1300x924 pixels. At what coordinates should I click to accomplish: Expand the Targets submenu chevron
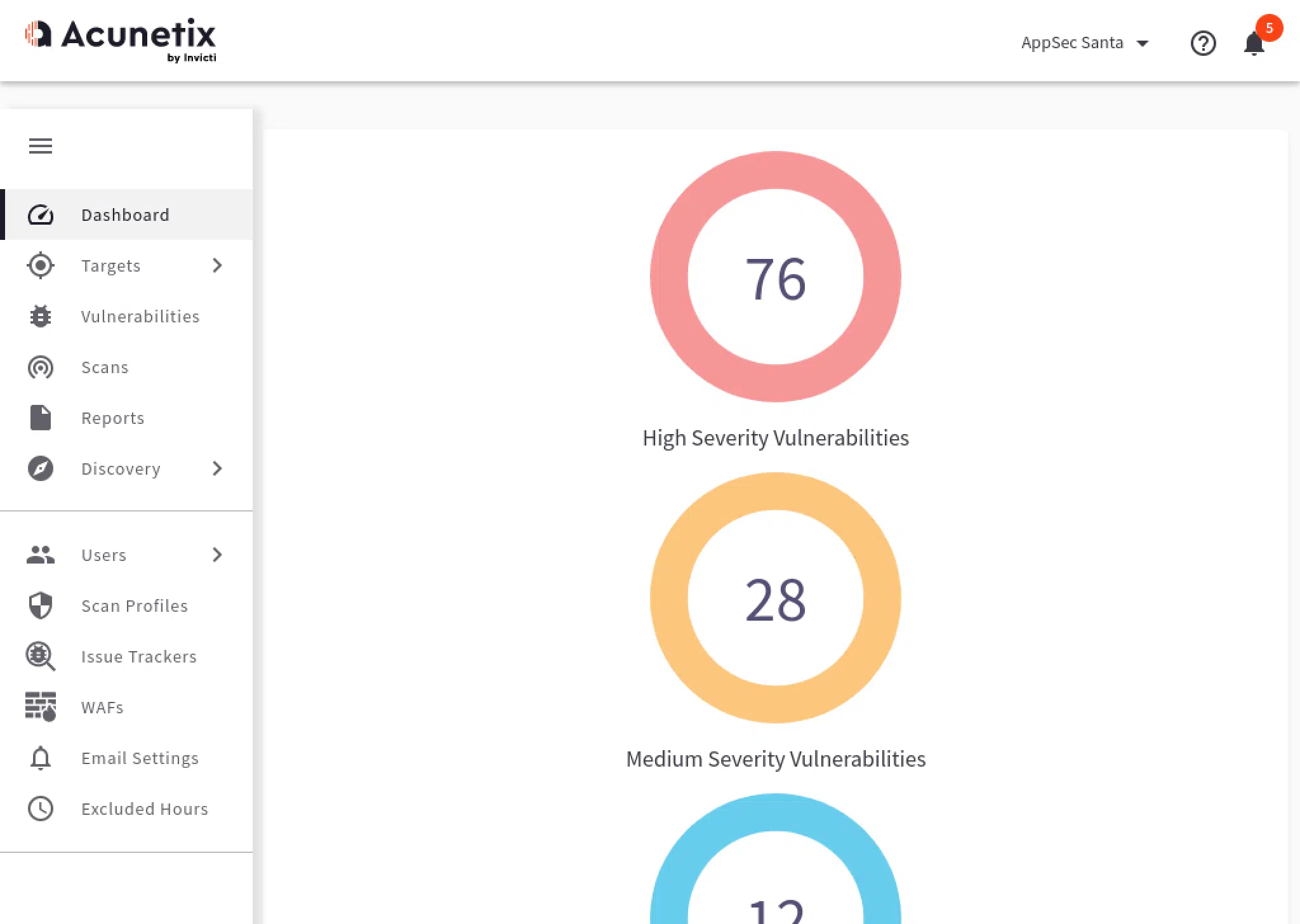click(218, 265)
